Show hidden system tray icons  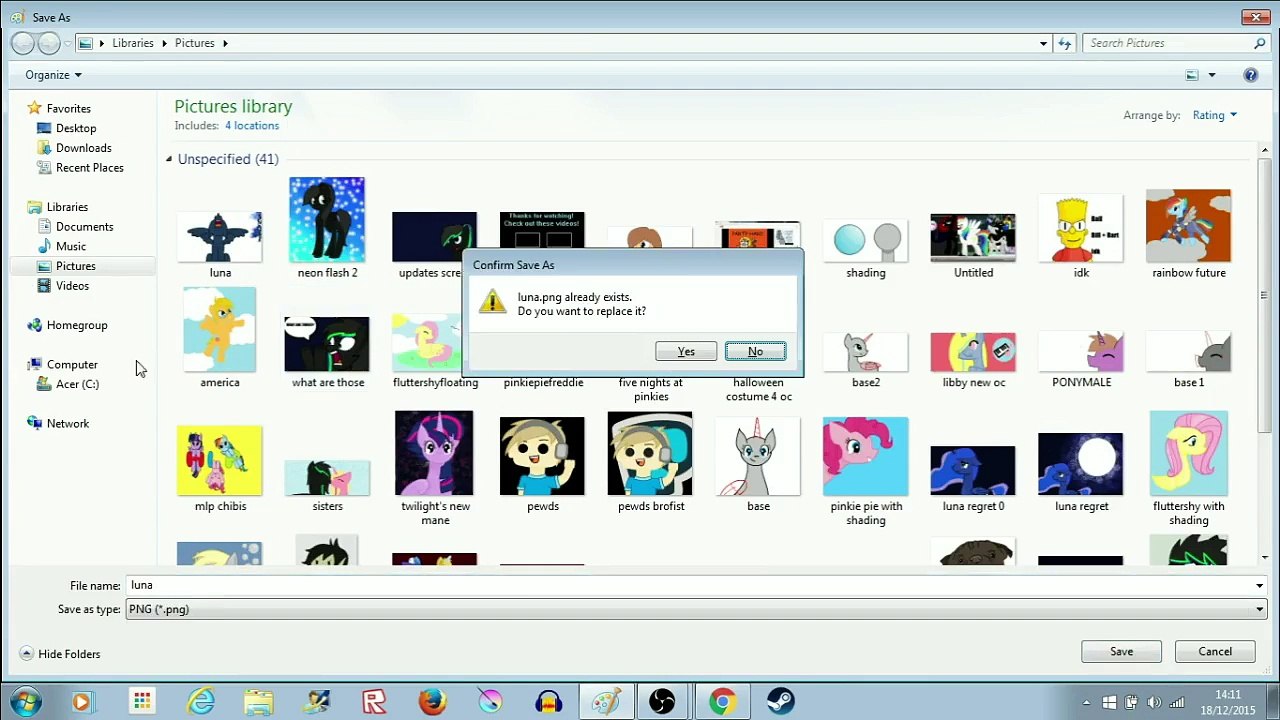[x=1086, y=702]
